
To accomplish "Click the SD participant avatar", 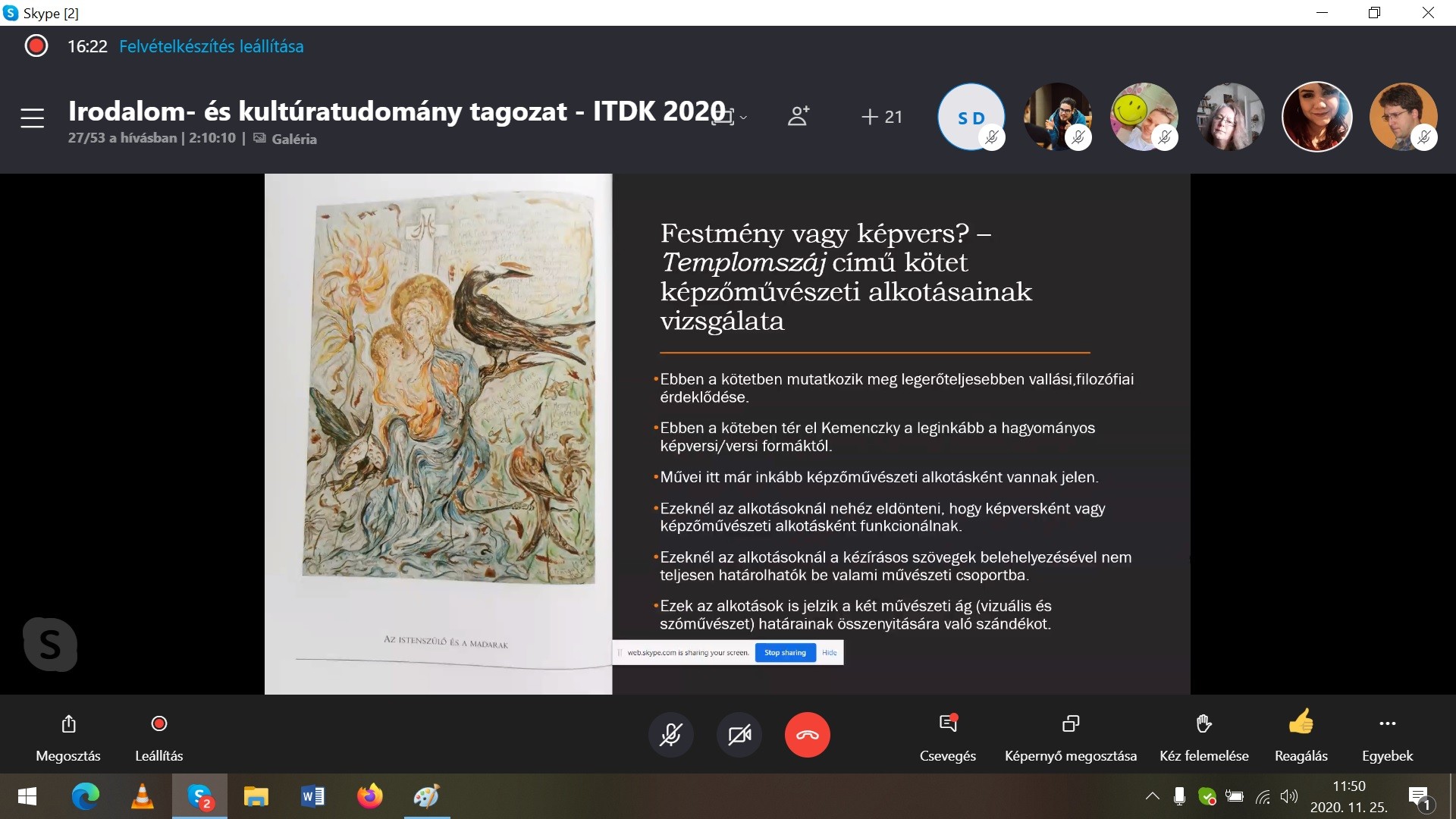I will click(971, 117).
